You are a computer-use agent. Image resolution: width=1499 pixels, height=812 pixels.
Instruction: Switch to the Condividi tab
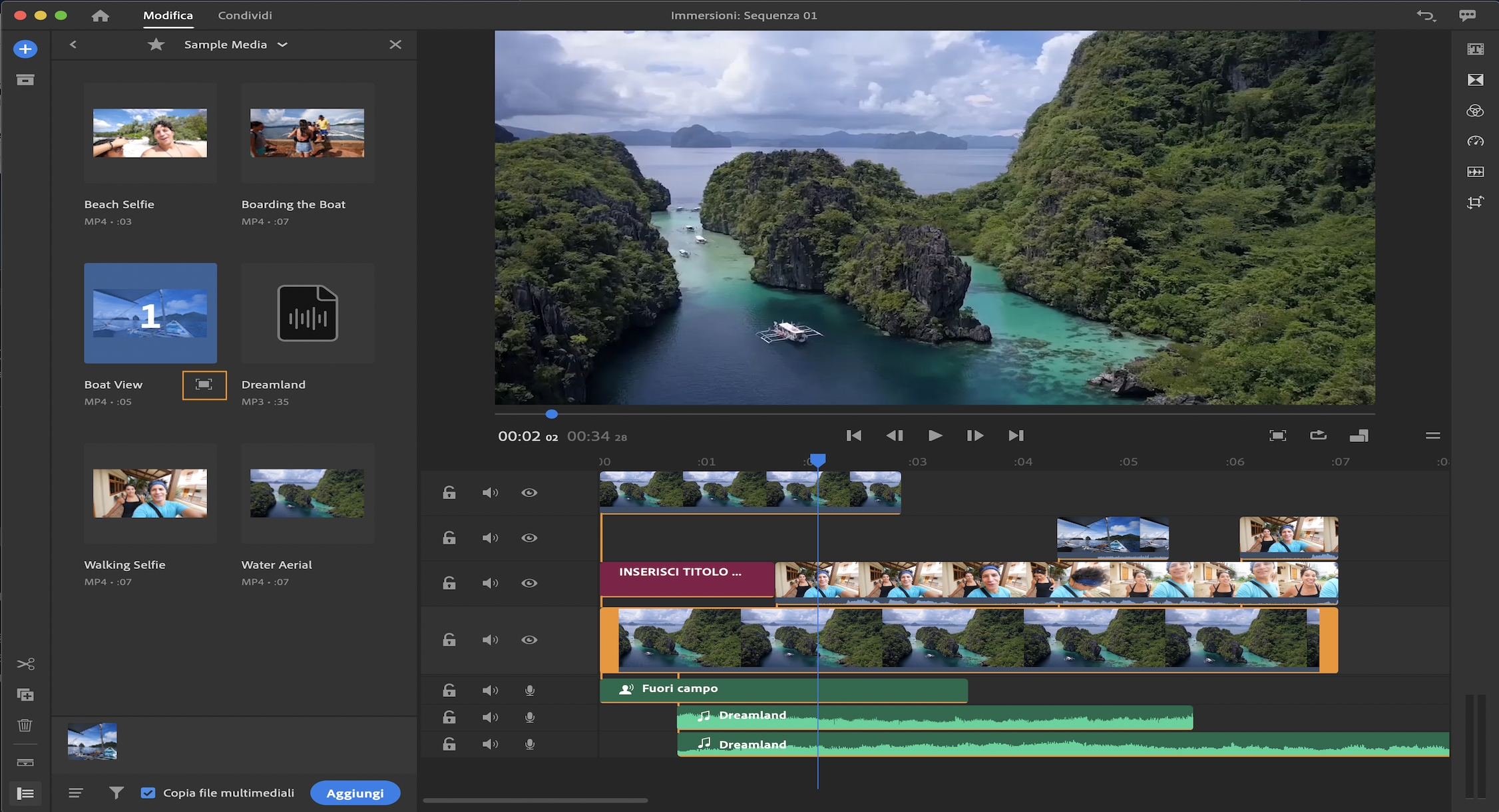[245, 15]
